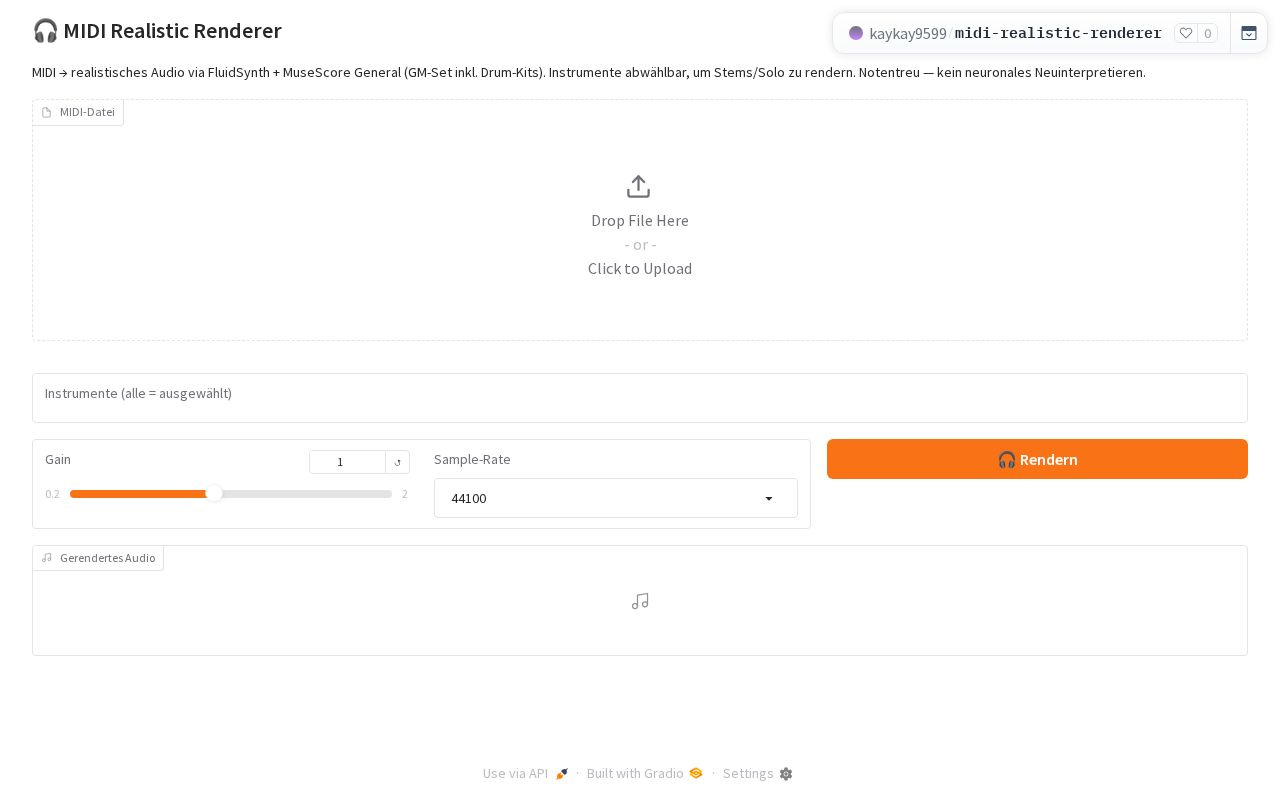Click the Drop File Here text
The width and height of the screenshot is (1280, 800).
[640, 220]
